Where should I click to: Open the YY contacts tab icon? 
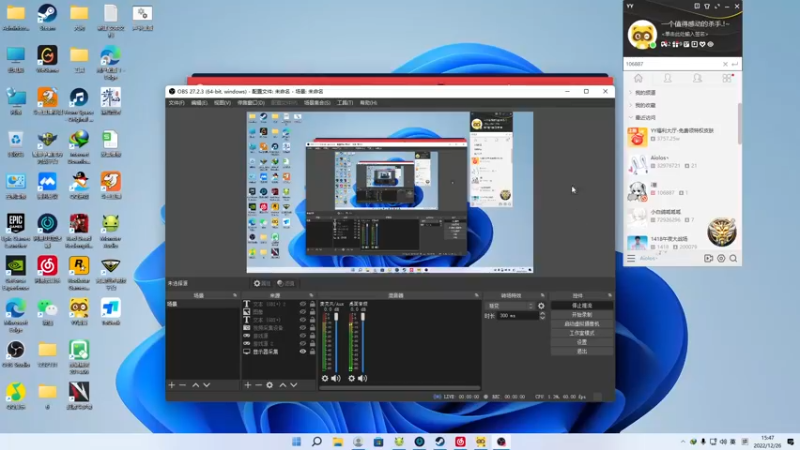pyautogui.click(x=667, y=78)
